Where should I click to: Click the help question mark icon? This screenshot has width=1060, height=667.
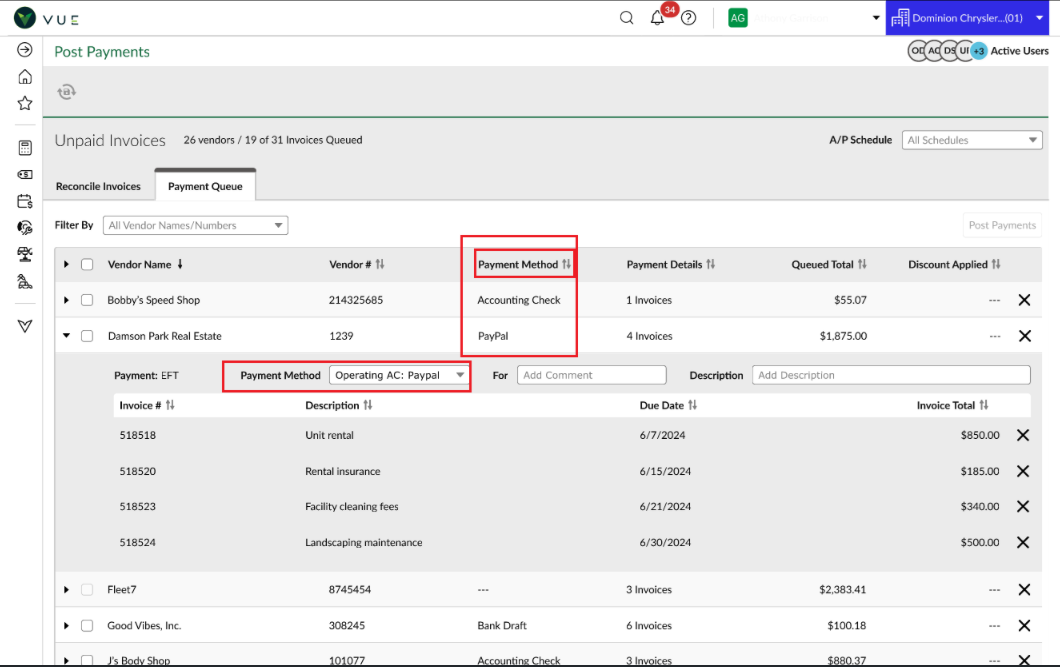click(x=688, y=18)
